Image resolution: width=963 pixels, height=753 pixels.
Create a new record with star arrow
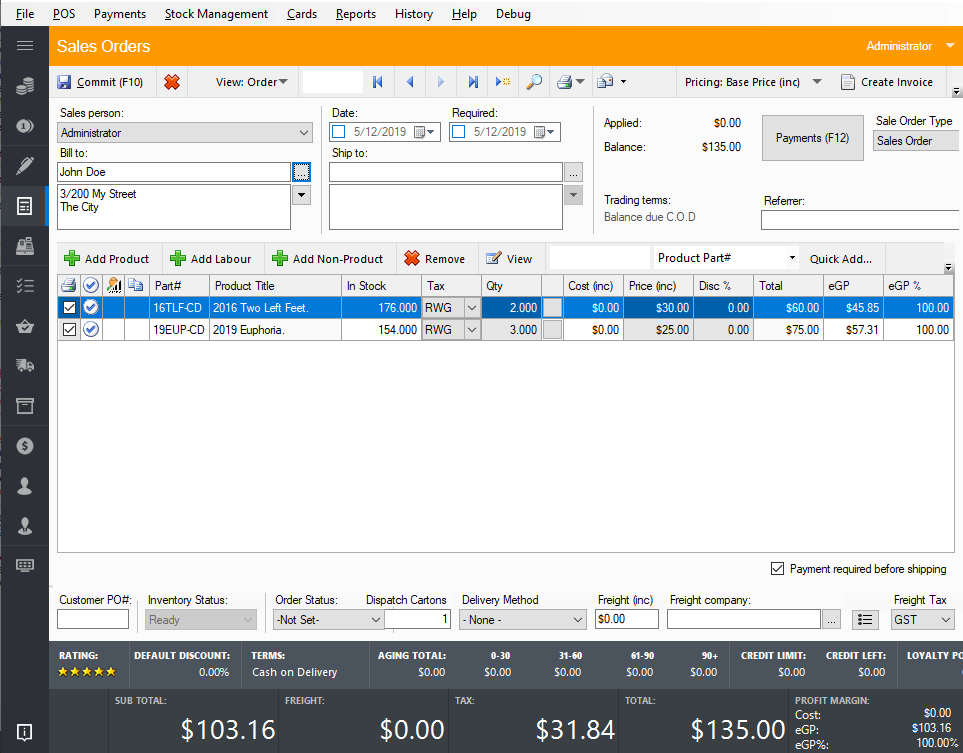(503, 82)
